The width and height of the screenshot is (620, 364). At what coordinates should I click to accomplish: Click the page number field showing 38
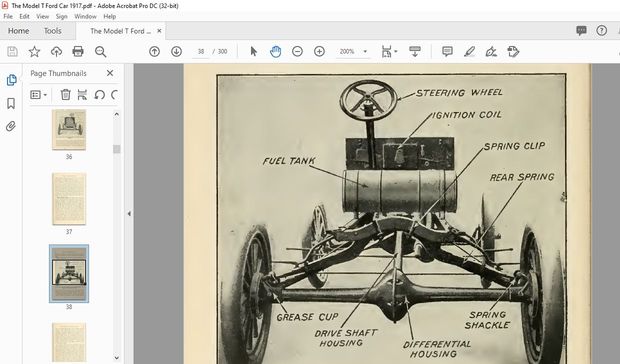(201, 51)
